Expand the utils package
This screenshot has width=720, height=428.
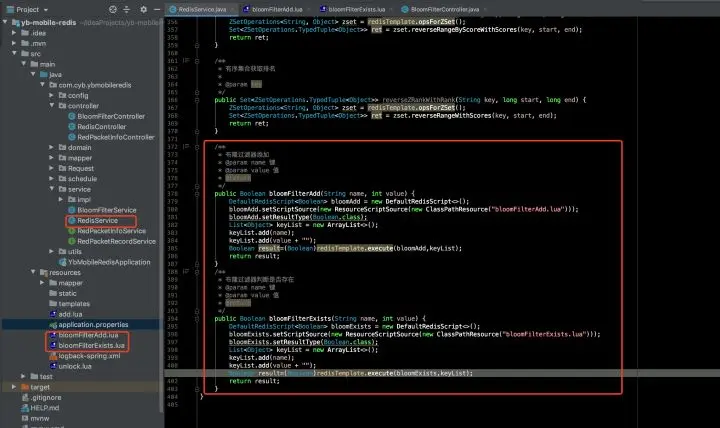click(x=51, y=251)
